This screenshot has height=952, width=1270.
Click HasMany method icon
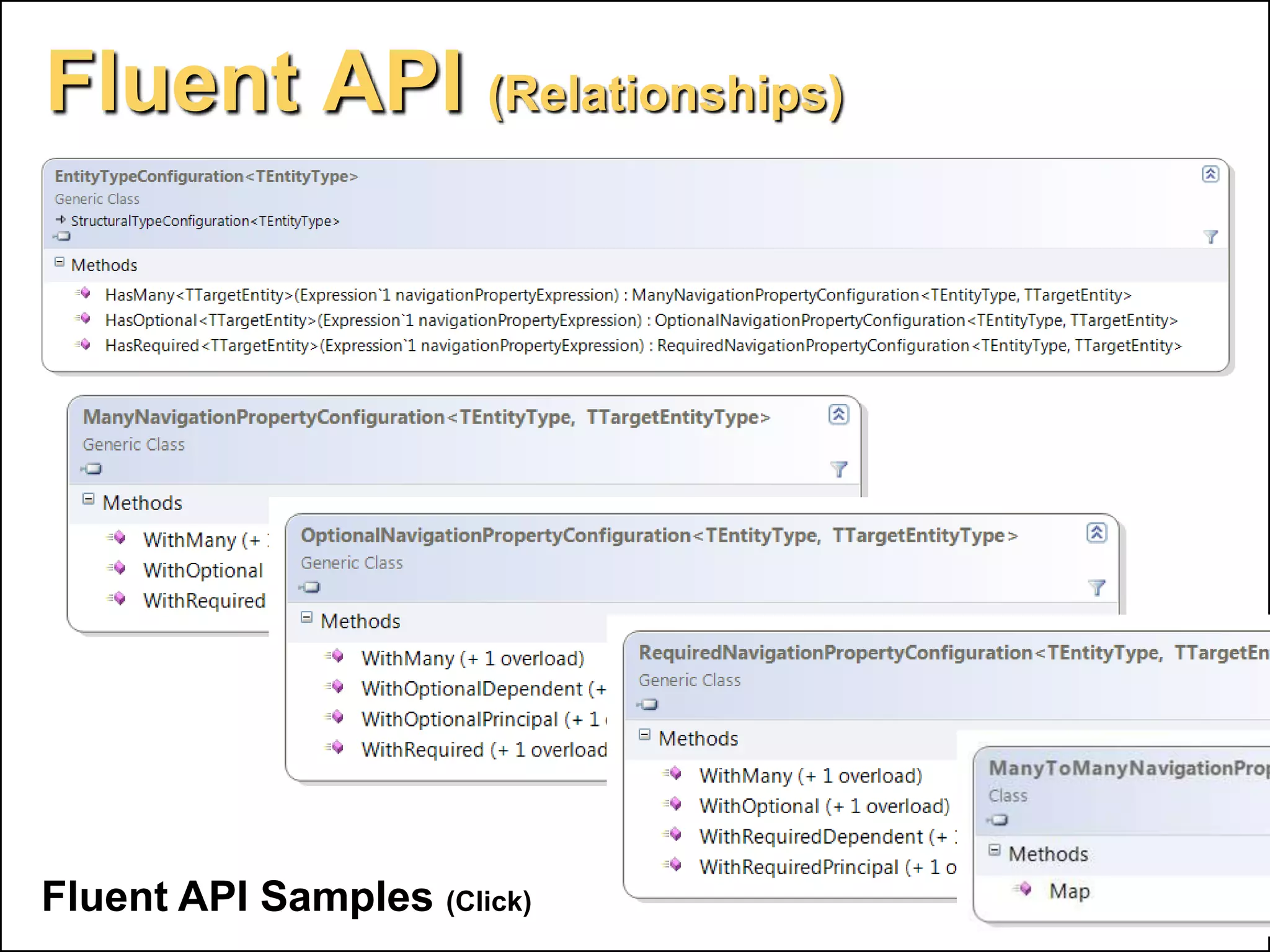click(84, 293)
